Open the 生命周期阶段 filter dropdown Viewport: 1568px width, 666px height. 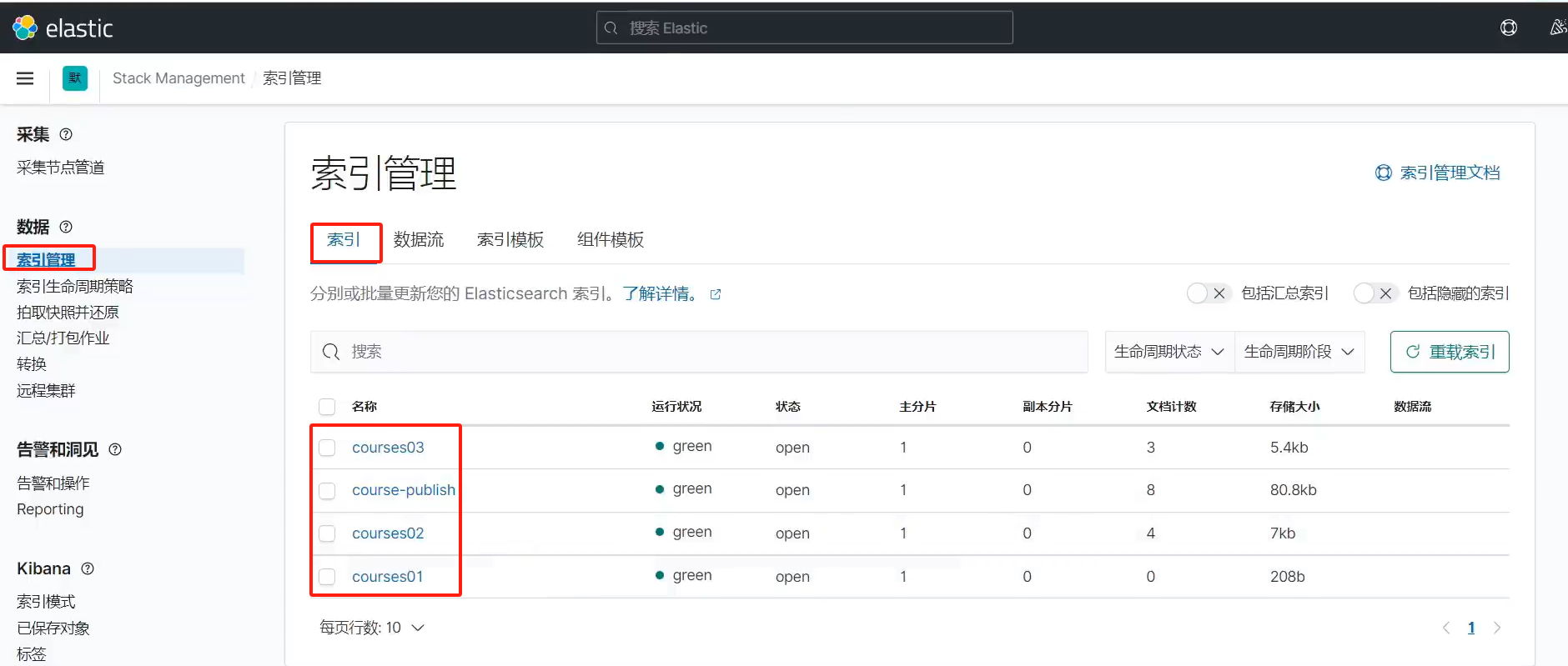[1299, 352]
